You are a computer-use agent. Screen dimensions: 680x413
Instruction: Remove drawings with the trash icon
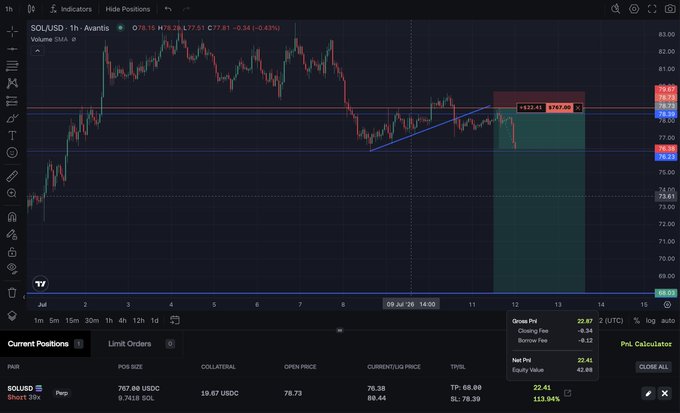[x=12, y=293]
